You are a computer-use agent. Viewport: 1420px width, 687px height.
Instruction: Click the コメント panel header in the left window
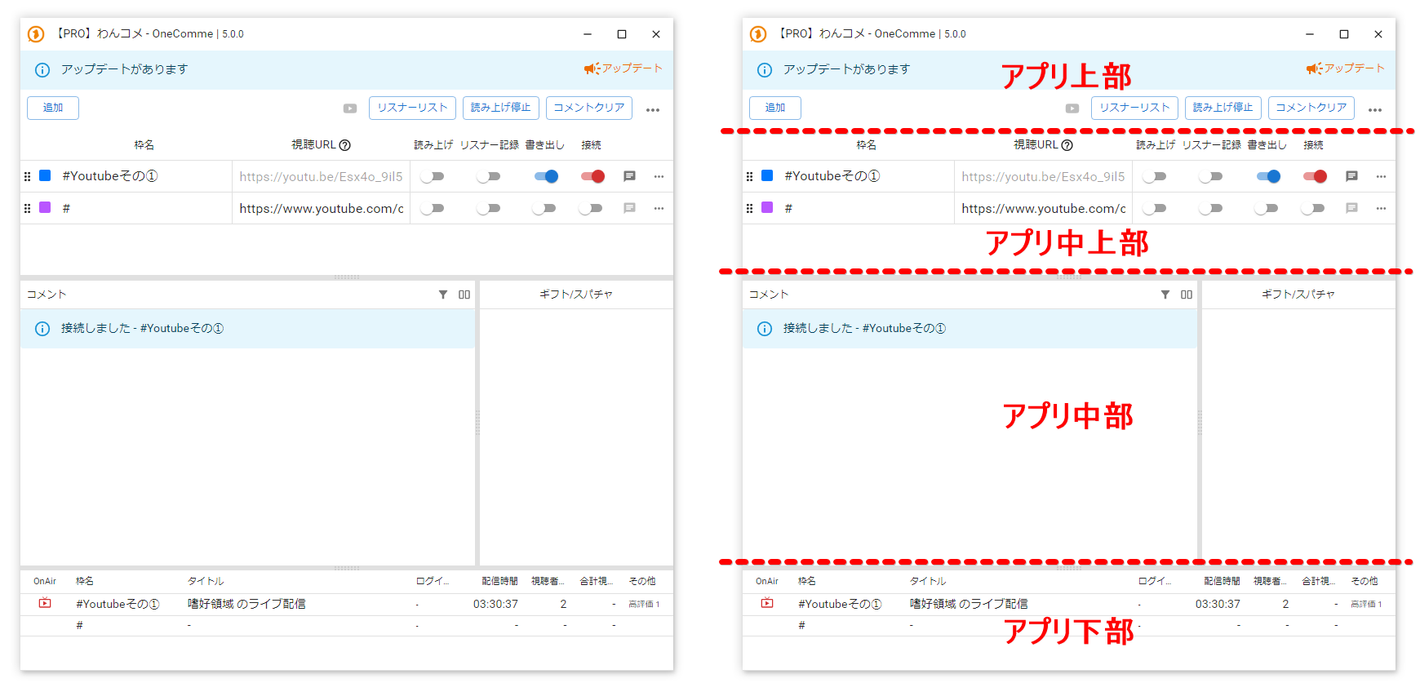click(47, 295)
